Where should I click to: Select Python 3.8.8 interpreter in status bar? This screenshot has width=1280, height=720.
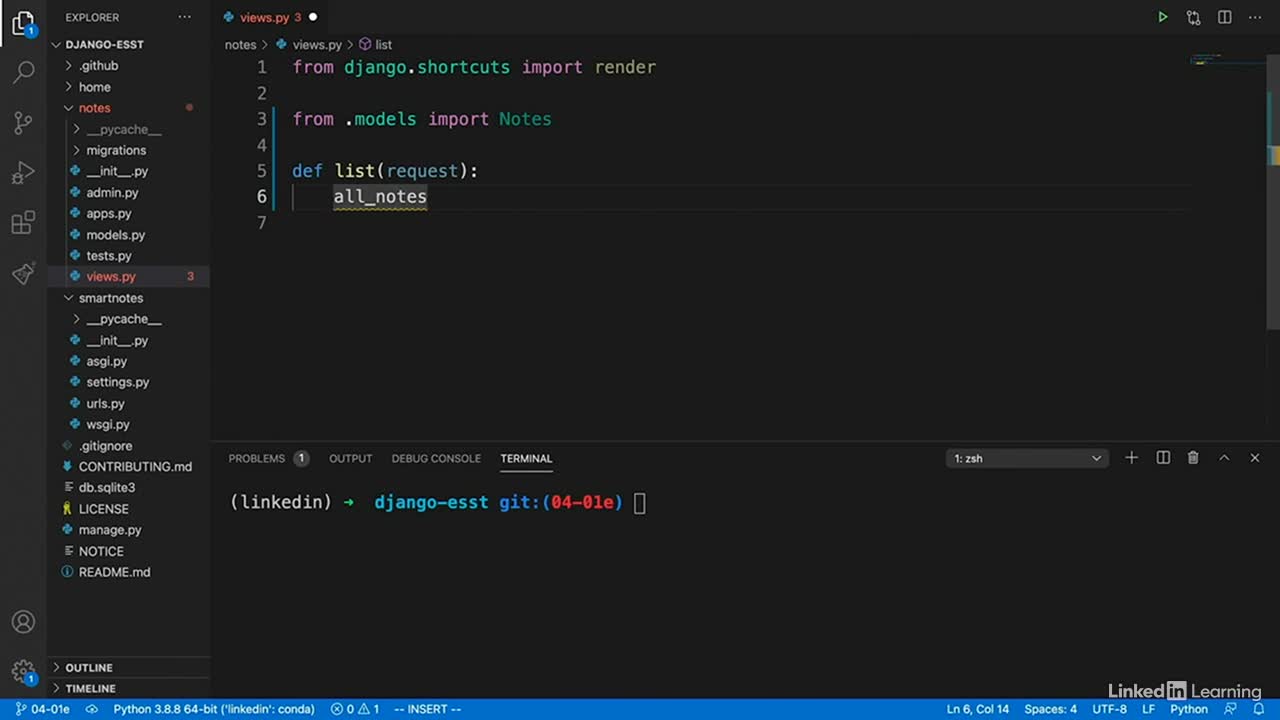coord(214,709)
